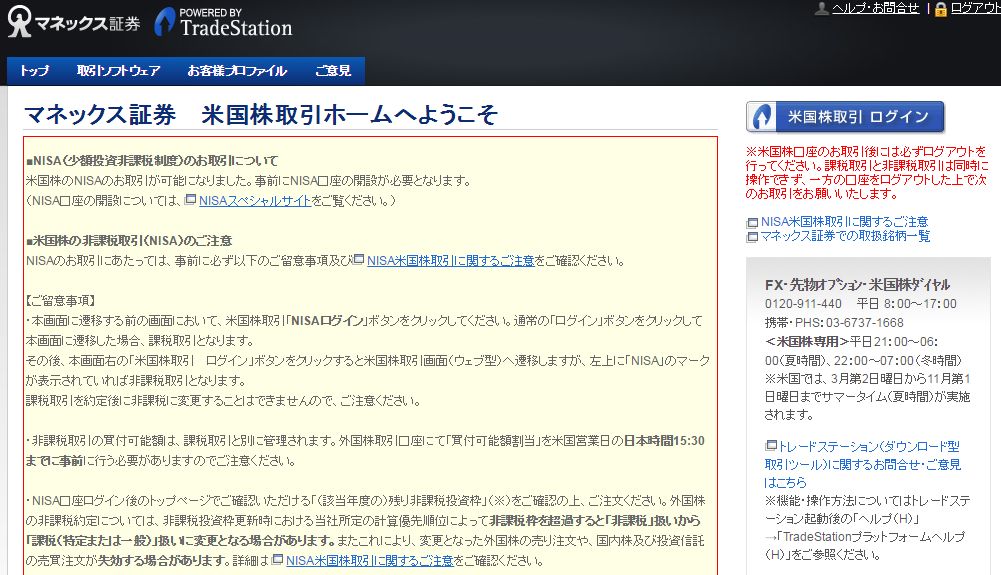Screen dimensions: 1001x575
Task: Click the new-window icon after 詳細は
Action: click(x=277, y=560)
